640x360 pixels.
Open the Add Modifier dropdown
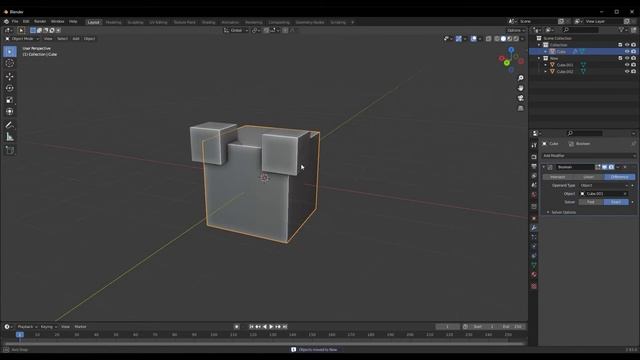point(589,156)
